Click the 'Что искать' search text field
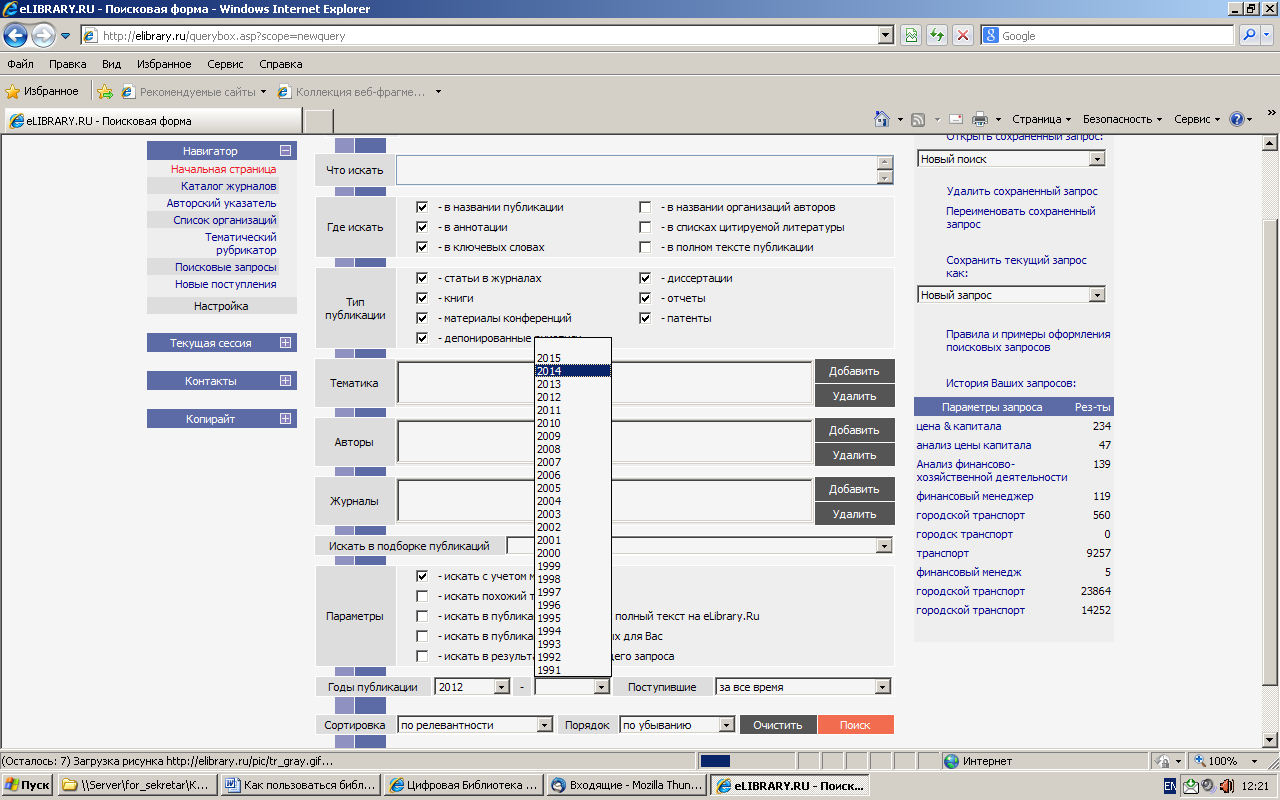Screen dimensions: 1280x800 636,170
